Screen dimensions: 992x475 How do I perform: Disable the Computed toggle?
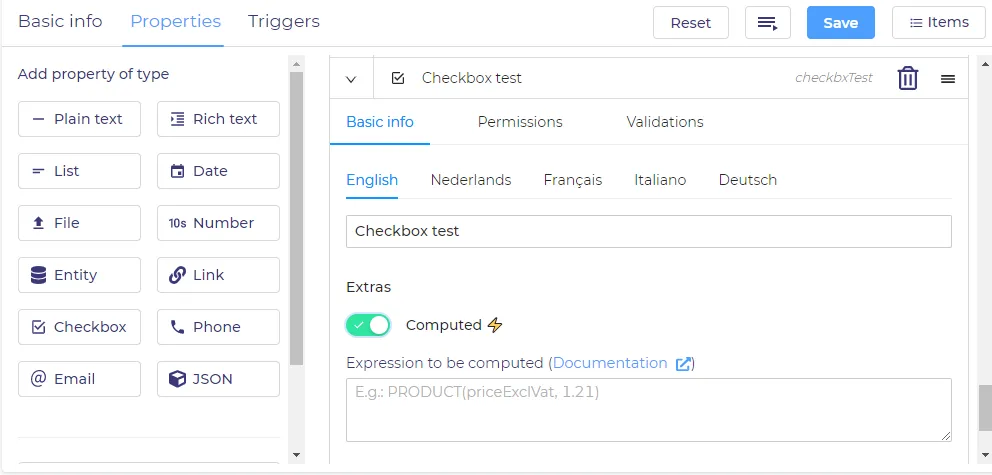click(368, 325)
